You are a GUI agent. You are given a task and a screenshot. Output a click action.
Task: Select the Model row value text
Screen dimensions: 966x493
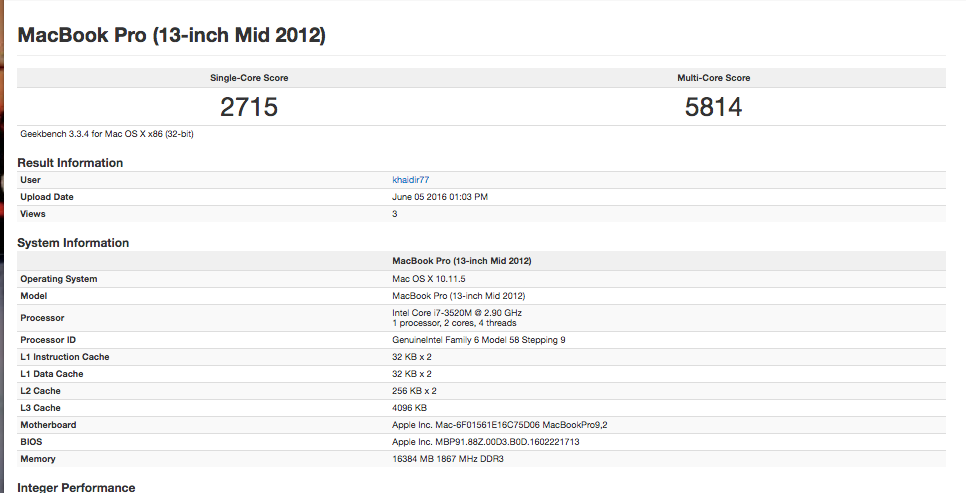click(x=458, y=296)
